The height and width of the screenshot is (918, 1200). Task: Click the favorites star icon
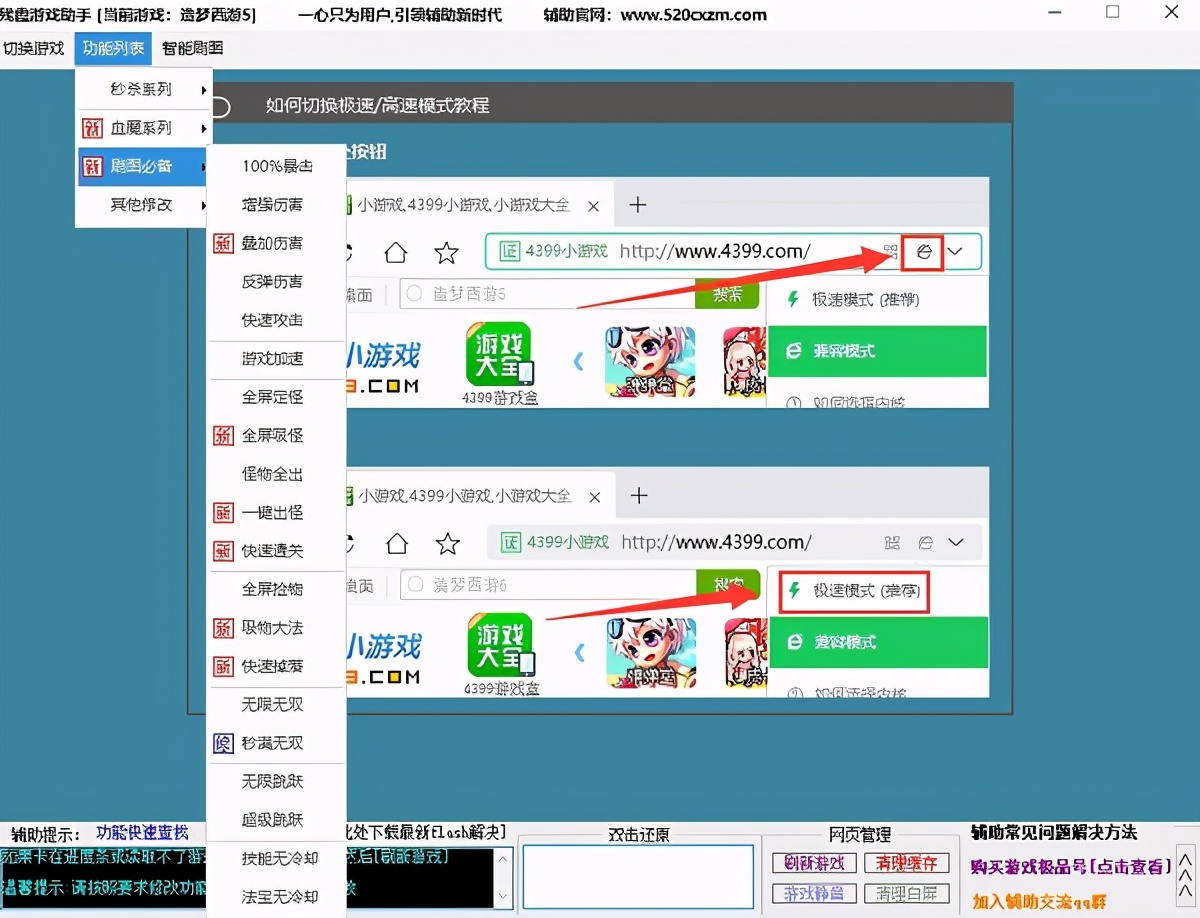click(446, 252)
